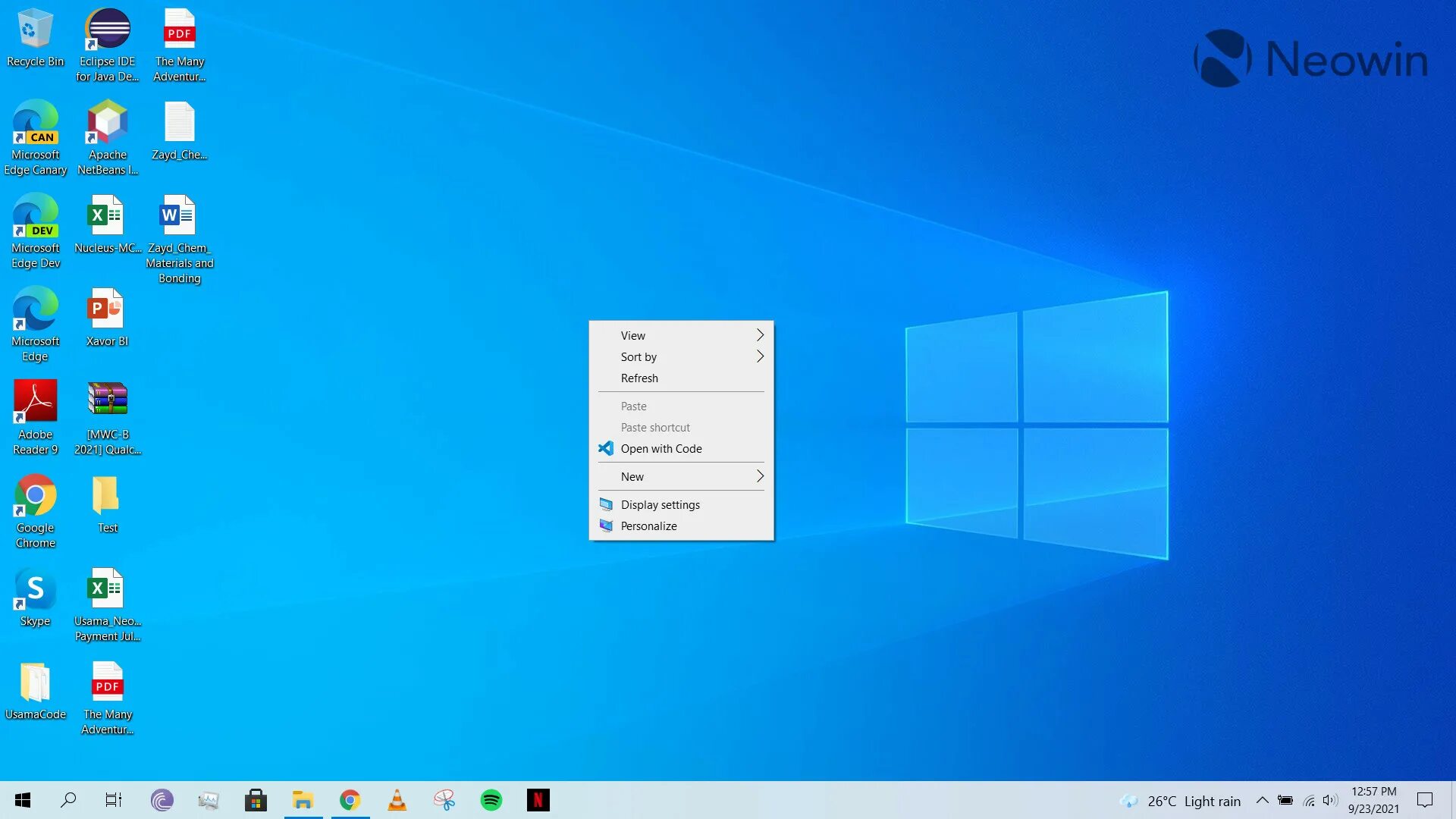Open Microsoft Store from the taskbar
Image resolution: width=1456 pixels, height=819 pixels.
256,800
